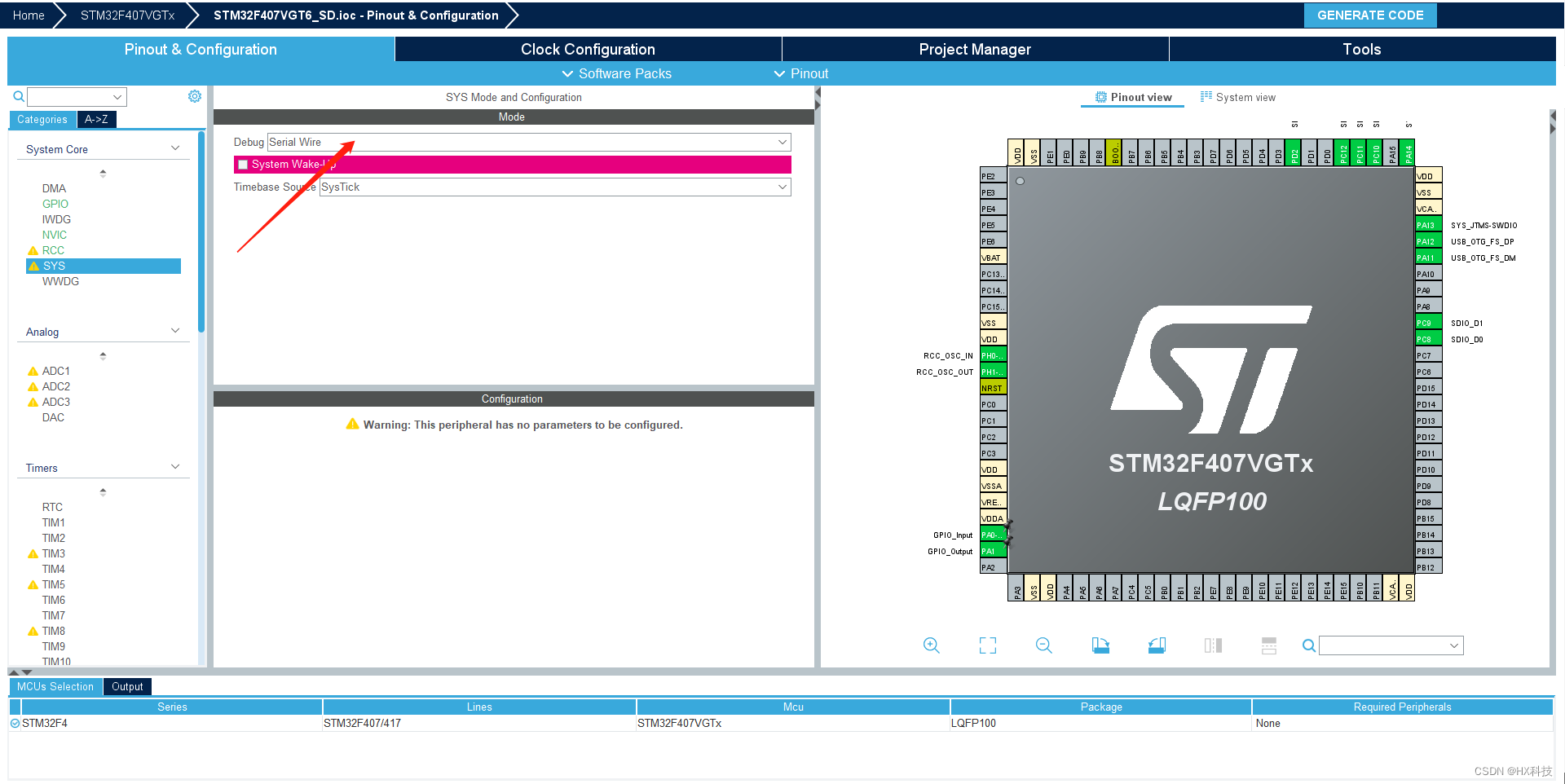Click the STM32F407VGTx breadcrumb
This screenshot has width=1565, height=784.
[x=127, y=15]
